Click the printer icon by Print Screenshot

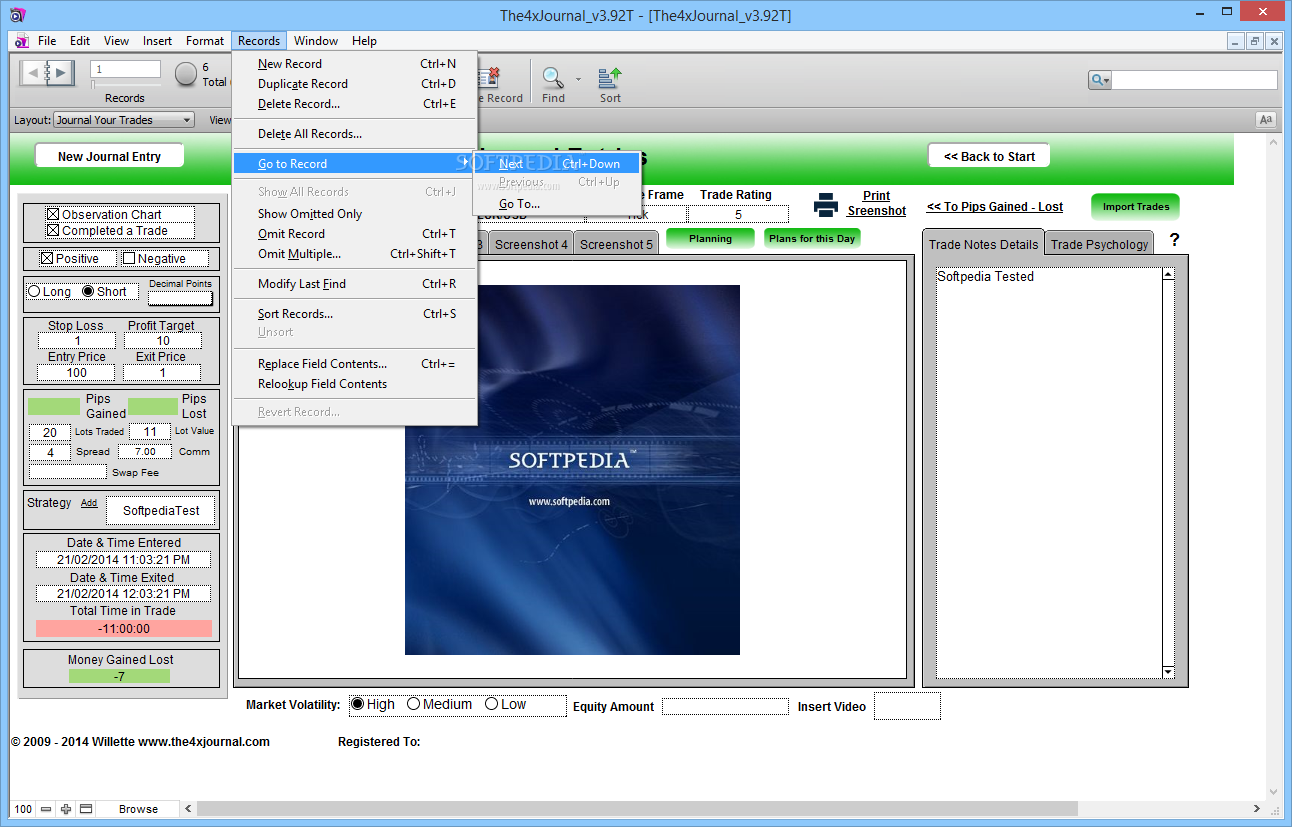pyautogui.click(x=826, y=205)
